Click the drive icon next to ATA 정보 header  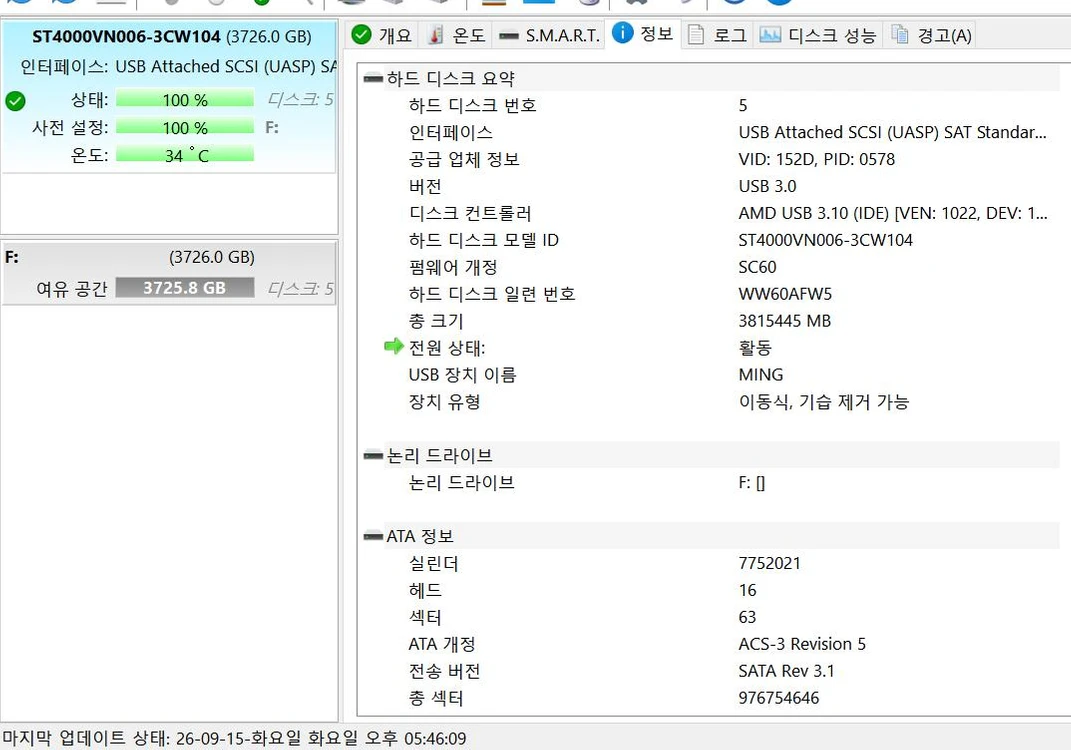pyautogui.click(x=373, y=536)
